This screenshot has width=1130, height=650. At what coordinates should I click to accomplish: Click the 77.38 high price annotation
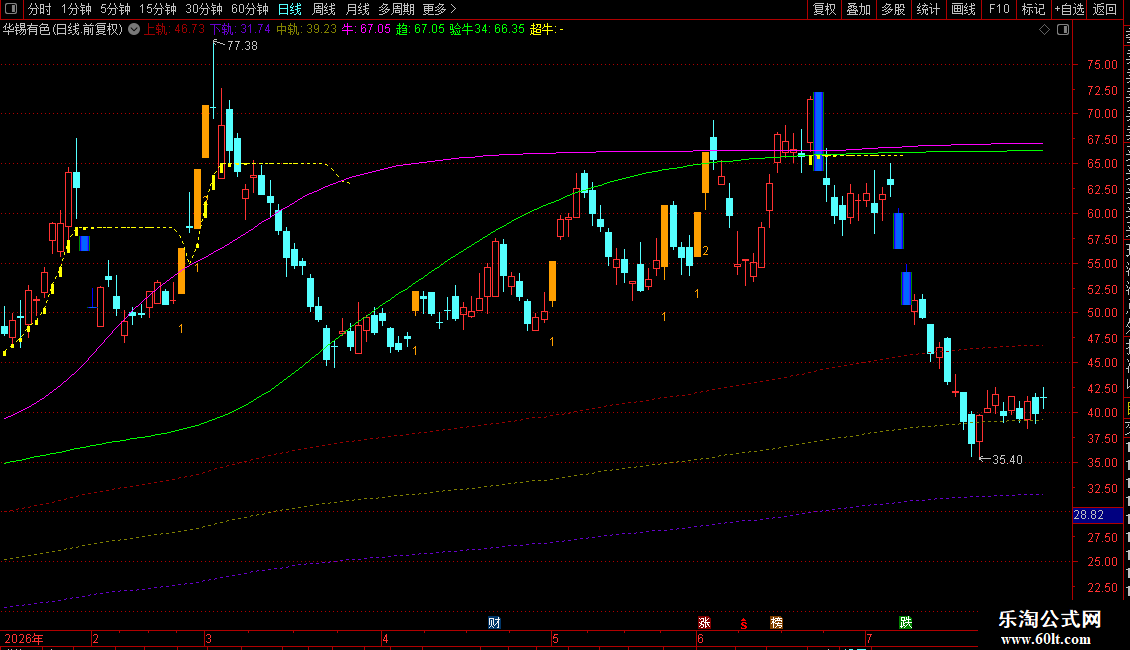[x=241, y=45]
